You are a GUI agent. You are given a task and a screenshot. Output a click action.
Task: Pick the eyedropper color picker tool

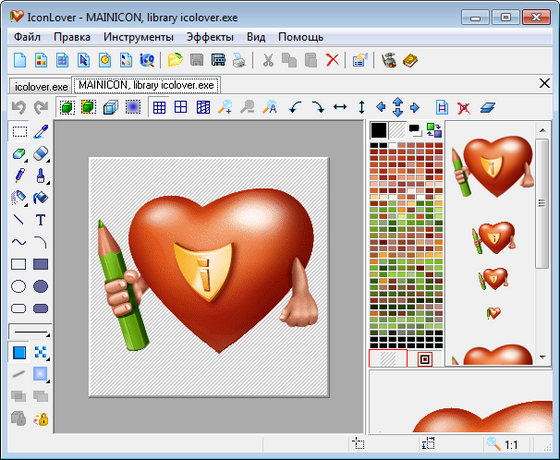41,132
